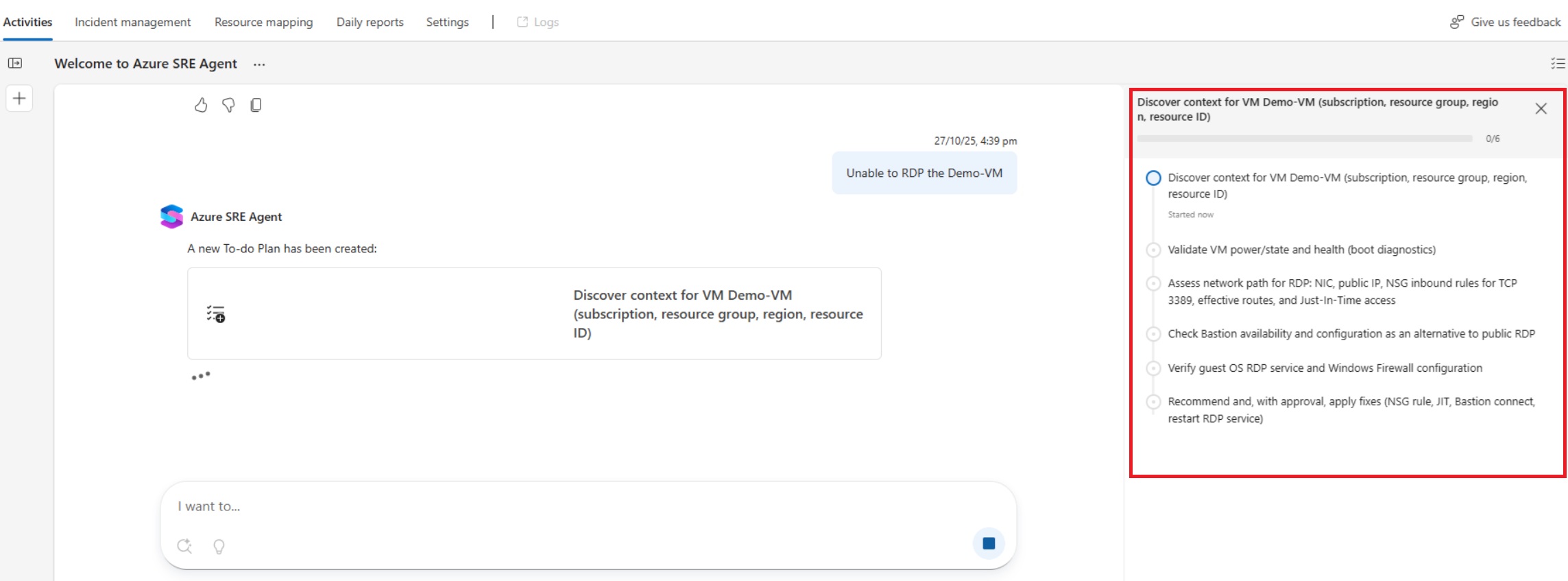Click the side panel header plan title
This screenshot has width=1568, height=581.
(x=1318, y=109)
